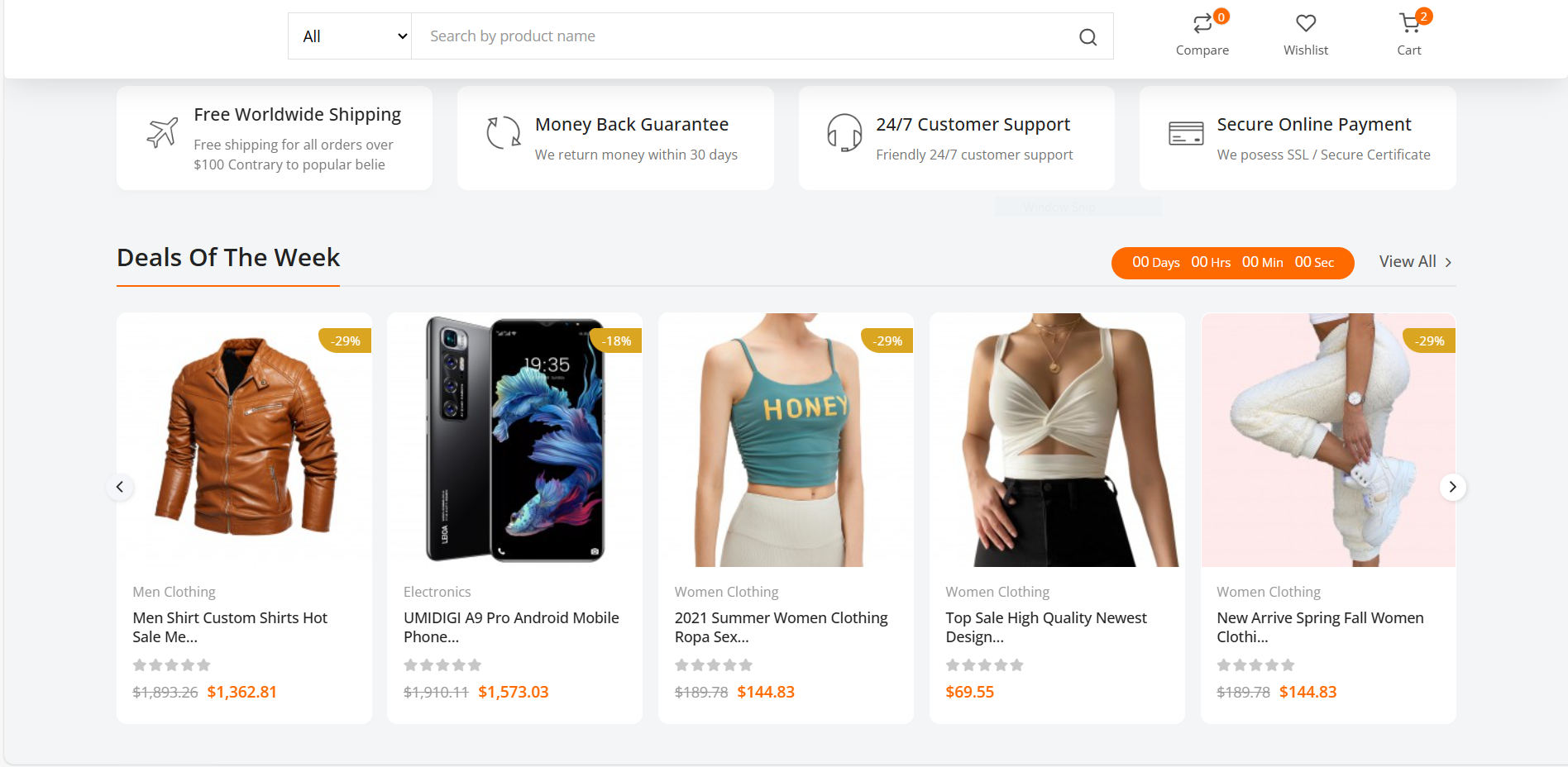Open the Wishlist heart icon
The width and height of the screenshot is (1568, 767).
1306,24
